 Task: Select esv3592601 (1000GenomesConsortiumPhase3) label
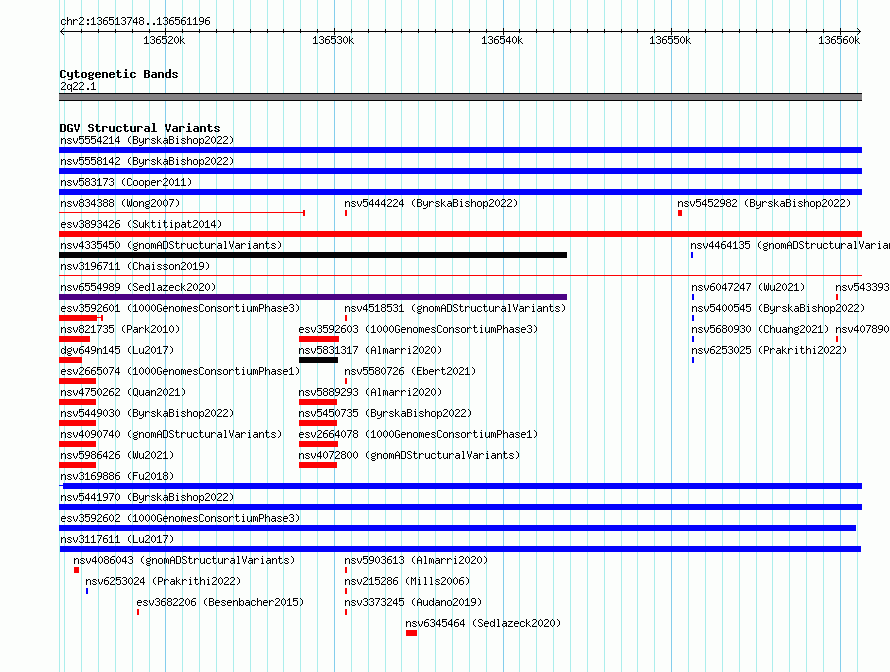coord(180,308)
